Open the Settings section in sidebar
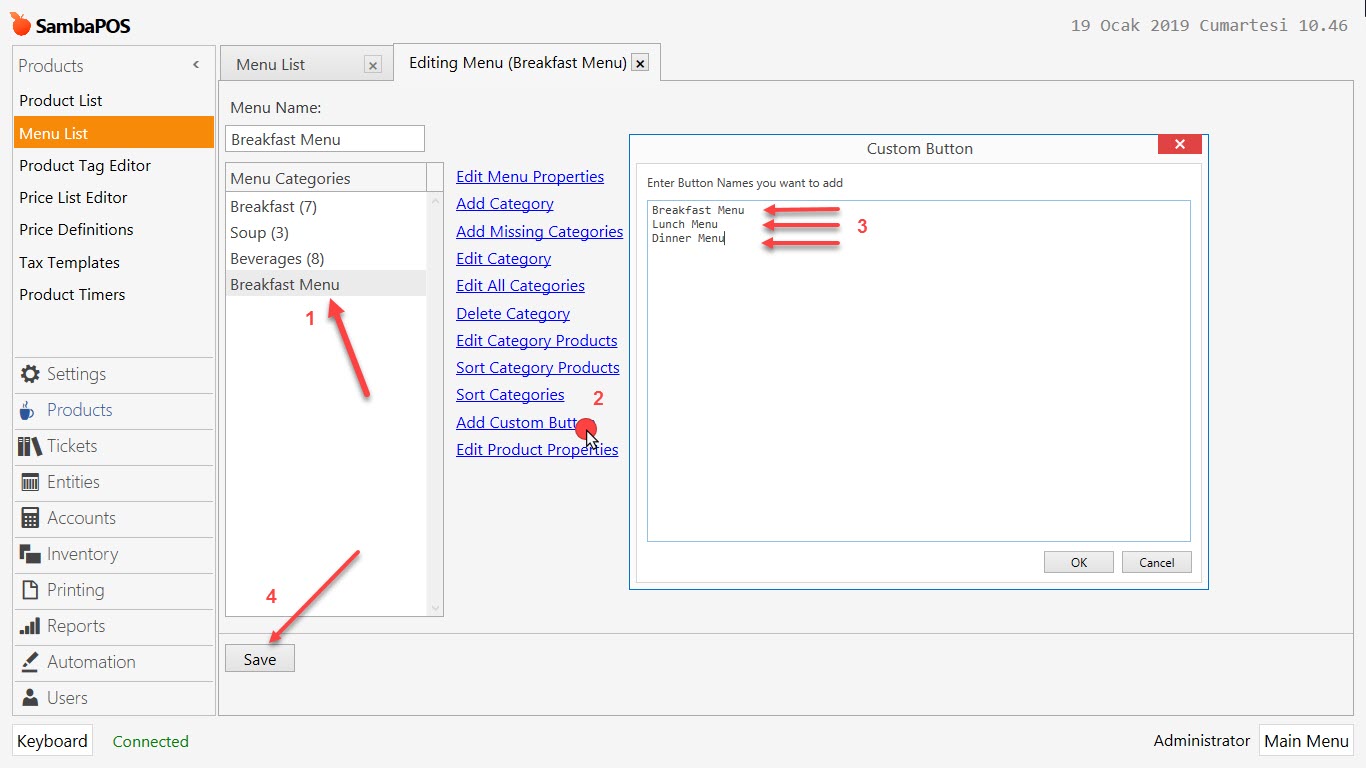This screenshot has height=768, width=1366. coord(75,375)
